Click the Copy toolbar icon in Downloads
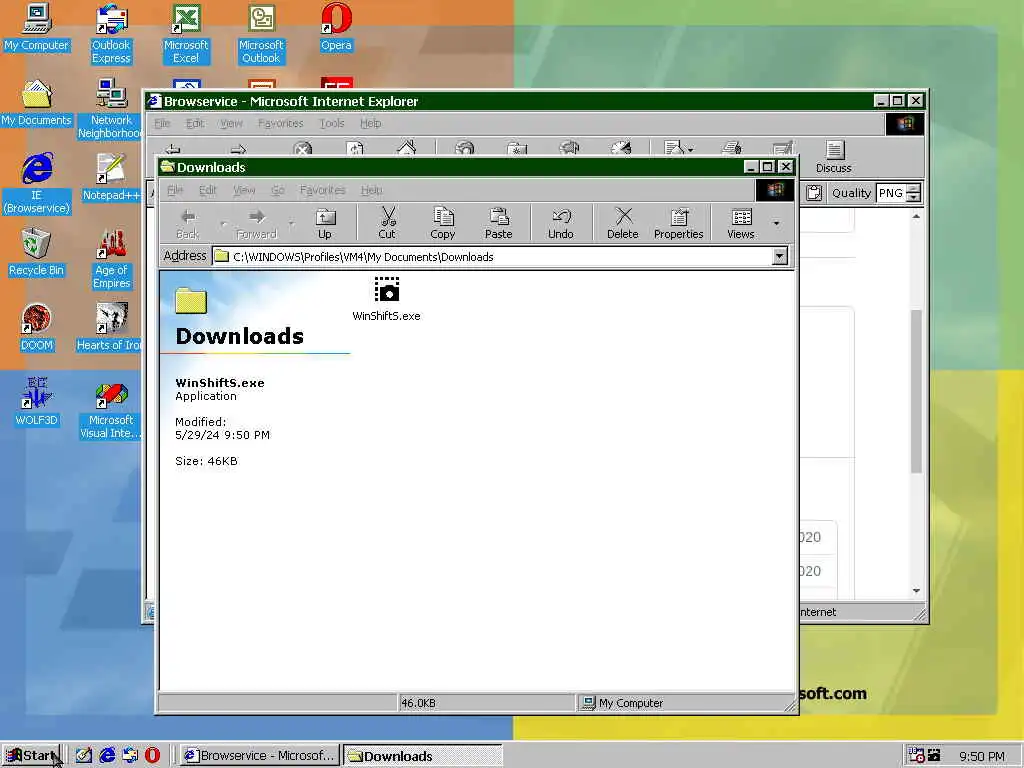 pos(442,223)
